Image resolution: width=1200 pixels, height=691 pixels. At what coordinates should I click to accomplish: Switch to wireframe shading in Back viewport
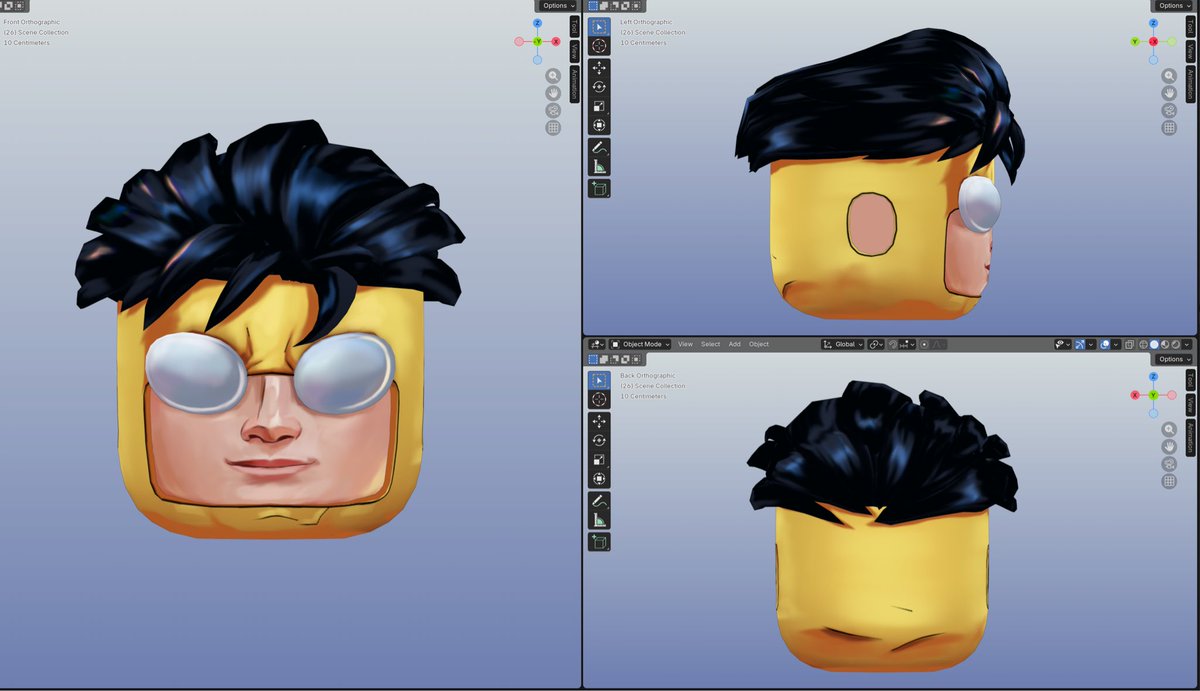pos(1143,344)
